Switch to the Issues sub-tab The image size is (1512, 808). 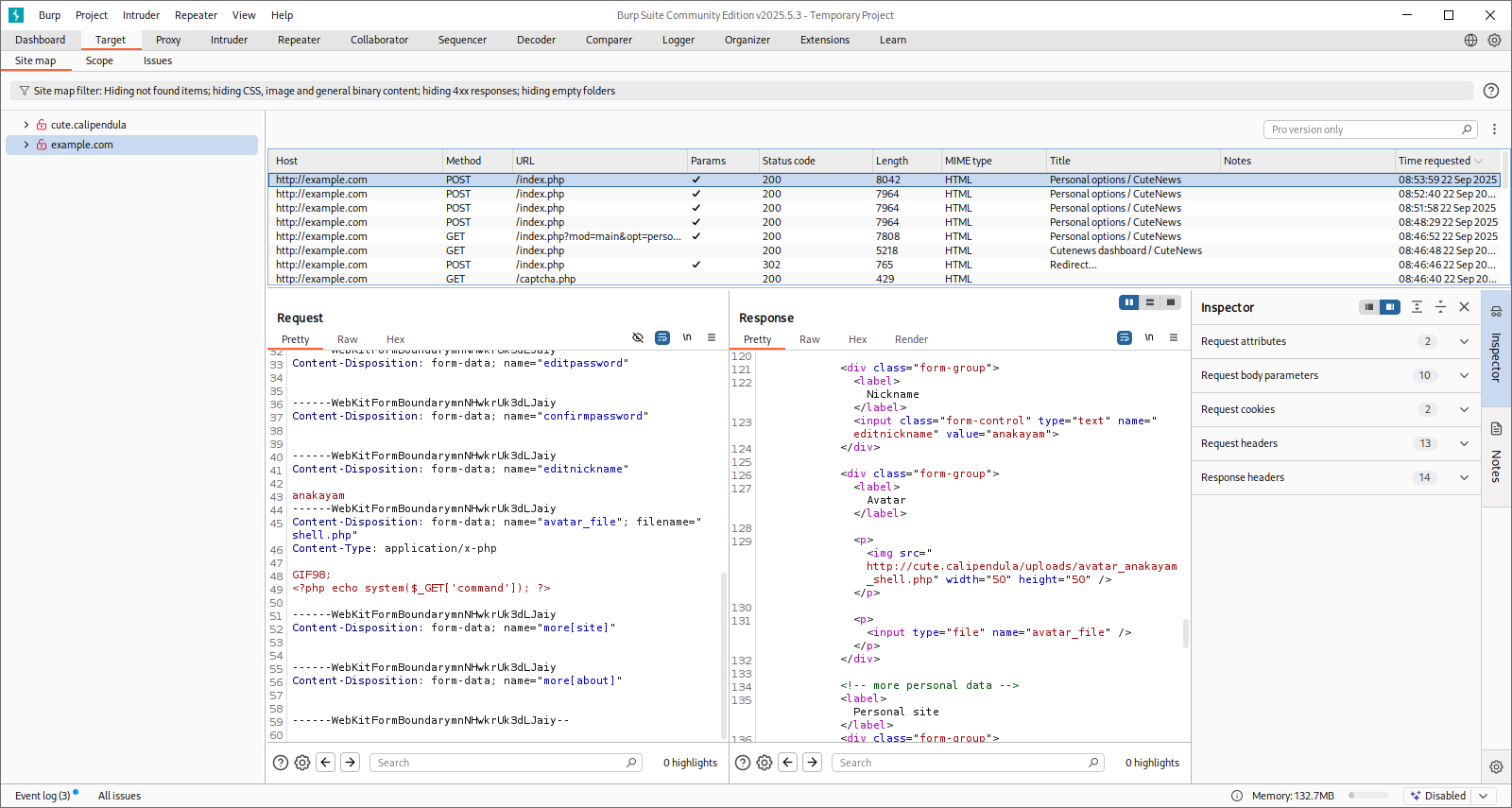coord(158,60)
